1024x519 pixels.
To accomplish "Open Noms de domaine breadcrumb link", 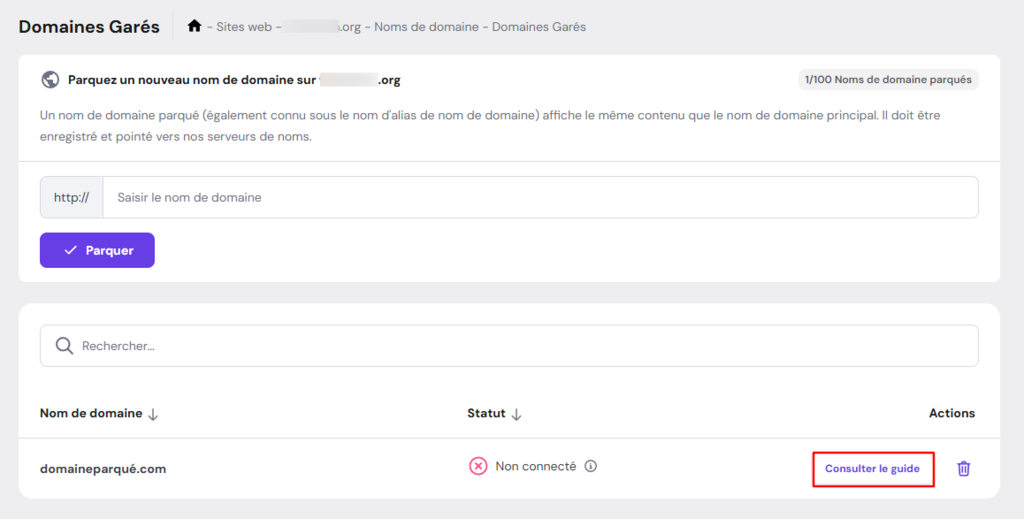I will tap(426, 27).
